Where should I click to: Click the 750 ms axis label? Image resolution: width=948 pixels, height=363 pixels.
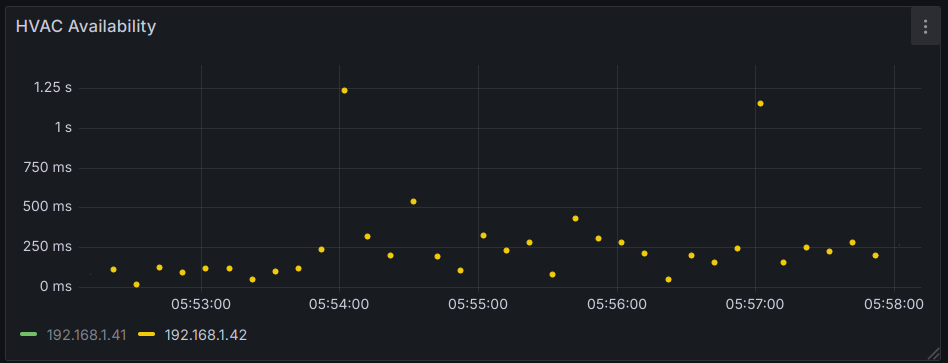pyautogui.click(x=48, y=168)
